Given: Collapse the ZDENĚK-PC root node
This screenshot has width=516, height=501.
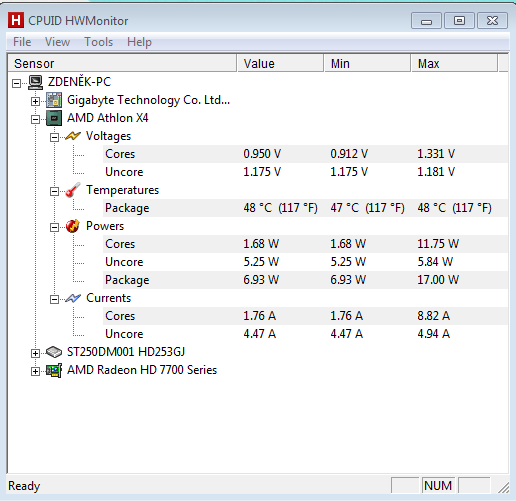Looking at the screenshot, I should click(16, 83).
